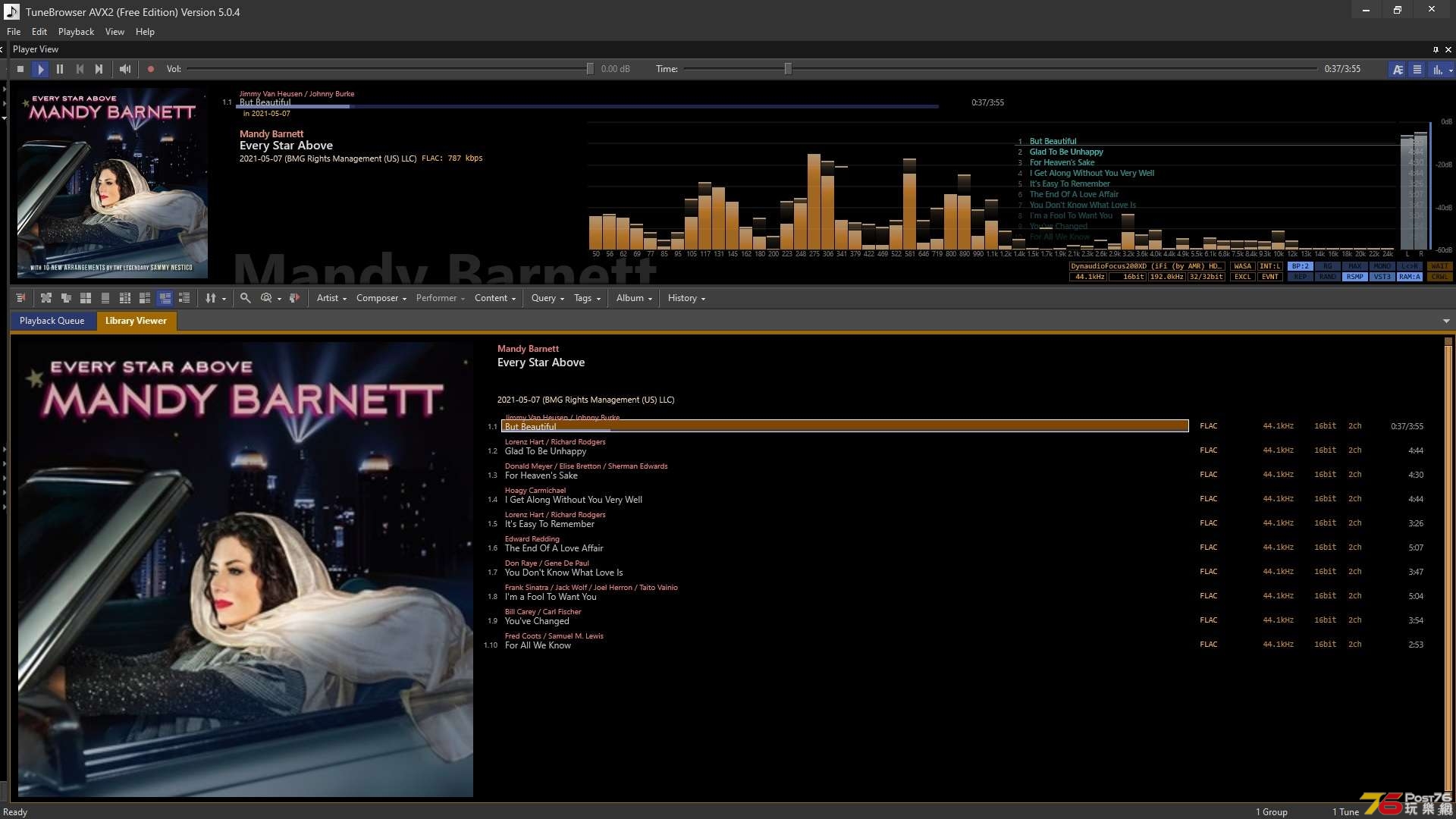
Task: Click the advanced search eye-magnifier icon
Action: [x=266, y=298]
